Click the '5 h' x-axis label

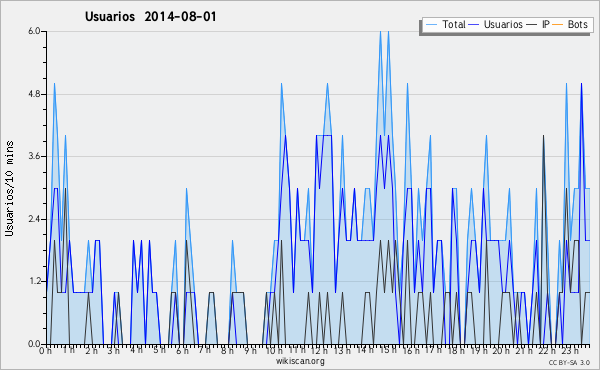[x=159, y=350]
